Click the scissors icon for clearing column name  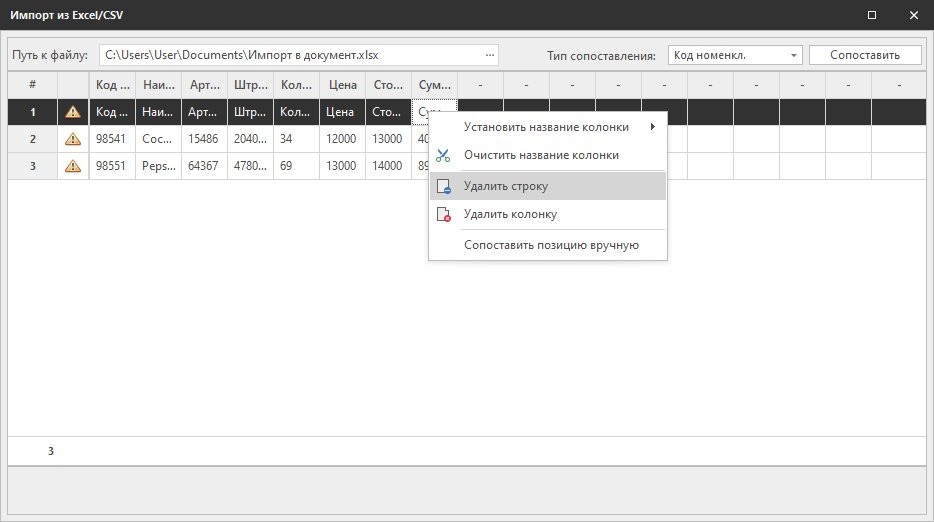pos(444,155)
